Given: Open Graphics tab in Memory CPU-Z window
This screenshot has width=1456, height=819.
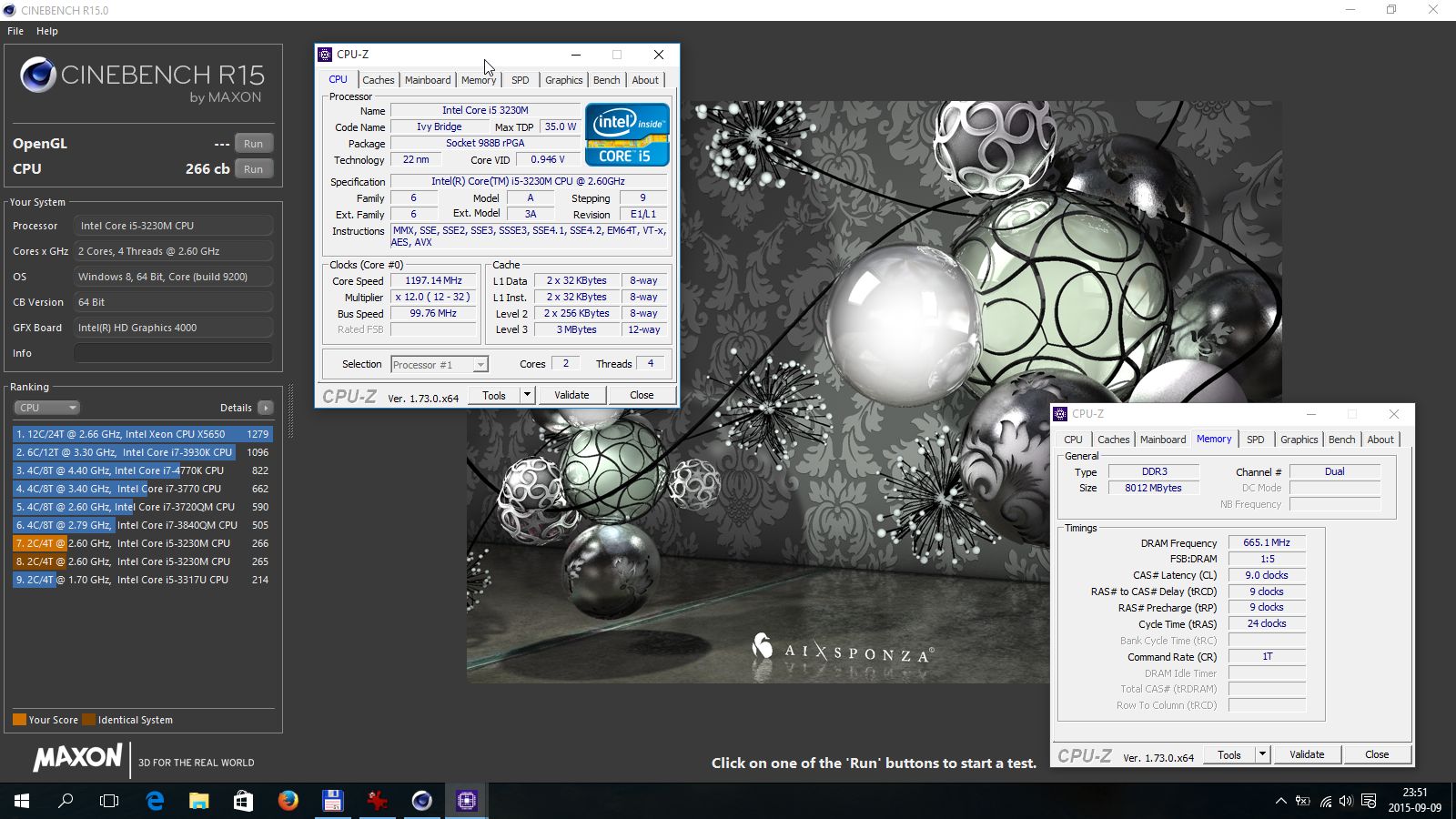Looking at the screenshot, I should 1299,440.
